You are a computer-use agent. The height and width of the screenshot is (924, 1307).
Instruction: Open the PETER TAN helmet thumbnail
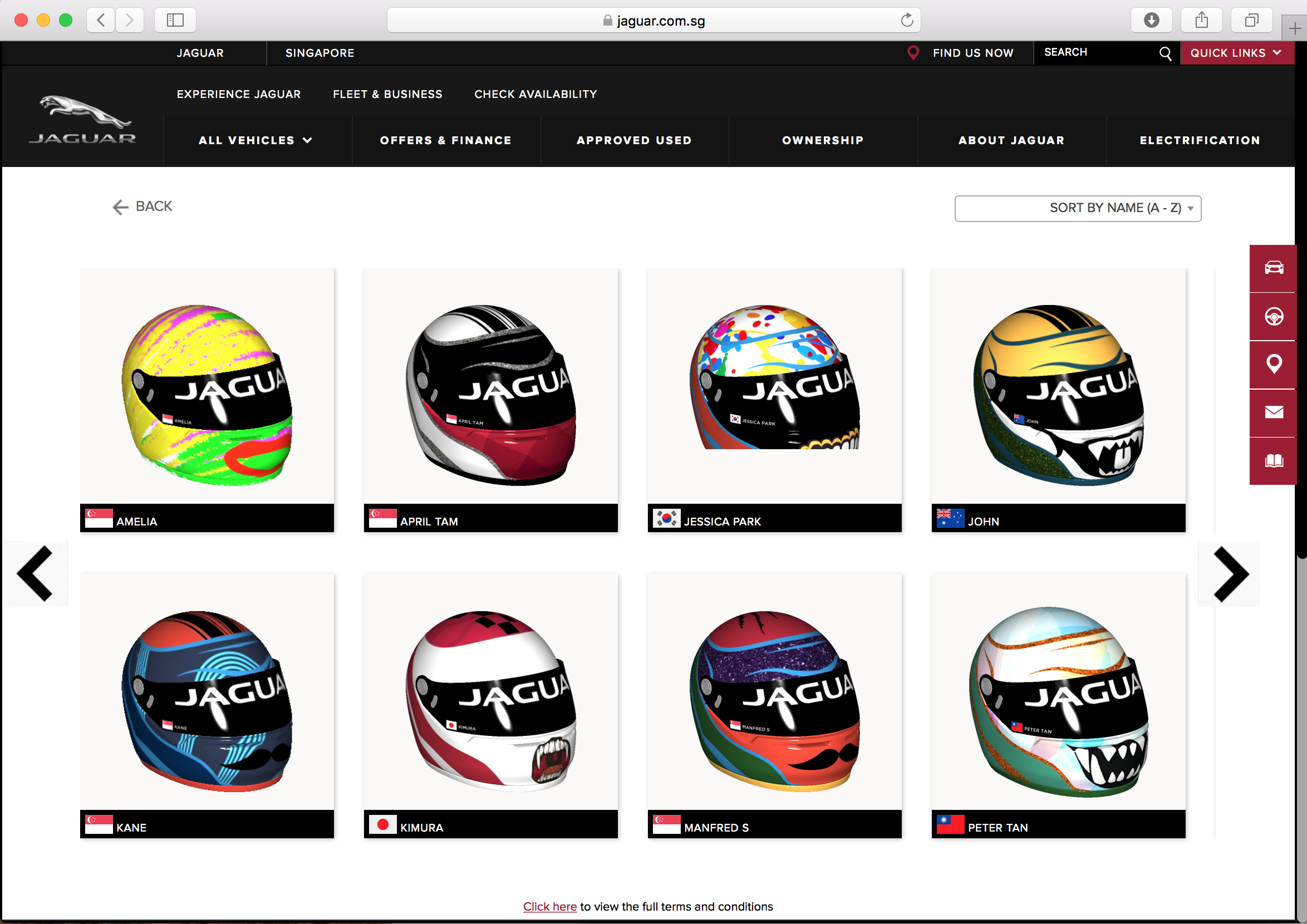click(1059, 692)
